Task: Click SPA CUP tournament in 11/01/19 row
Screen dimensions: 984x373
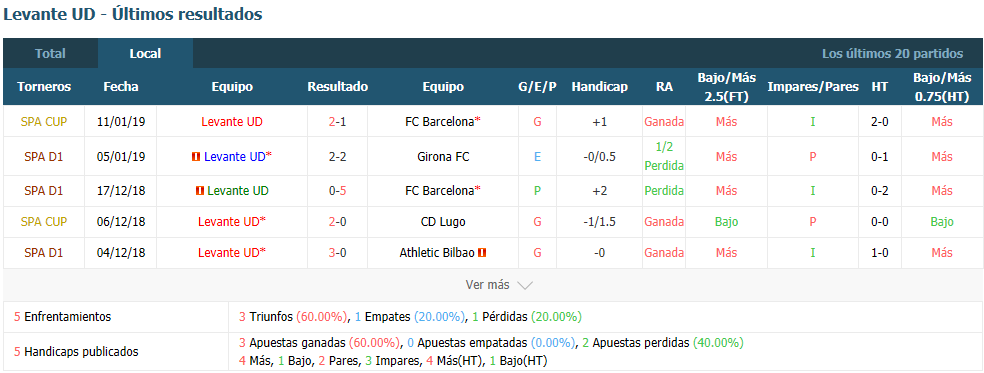Action: point(44,122)
